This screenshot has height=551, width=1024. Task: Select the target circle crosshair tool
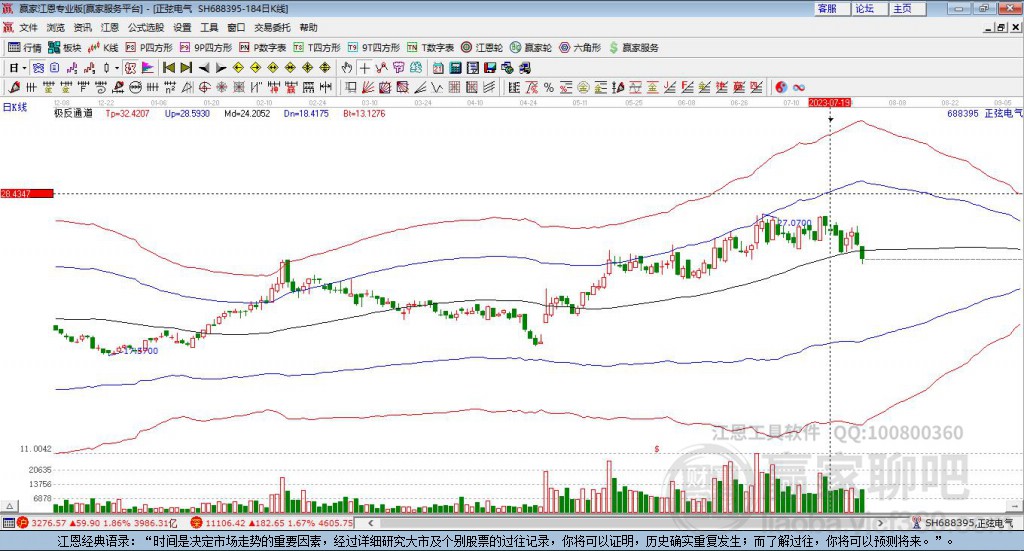[204, 87]
